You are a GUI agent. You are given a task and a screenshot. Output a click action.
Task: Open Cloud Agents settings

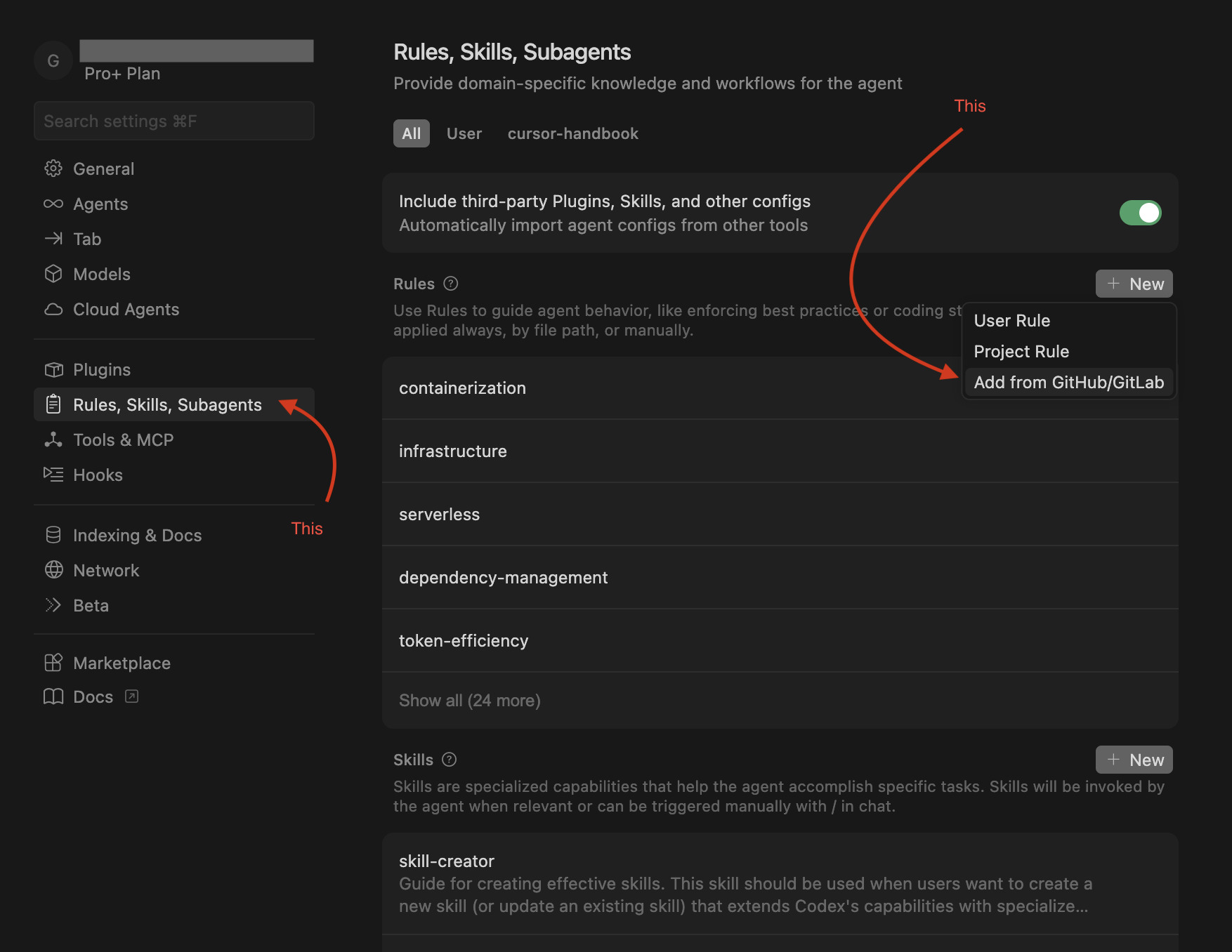pos(53,309)
